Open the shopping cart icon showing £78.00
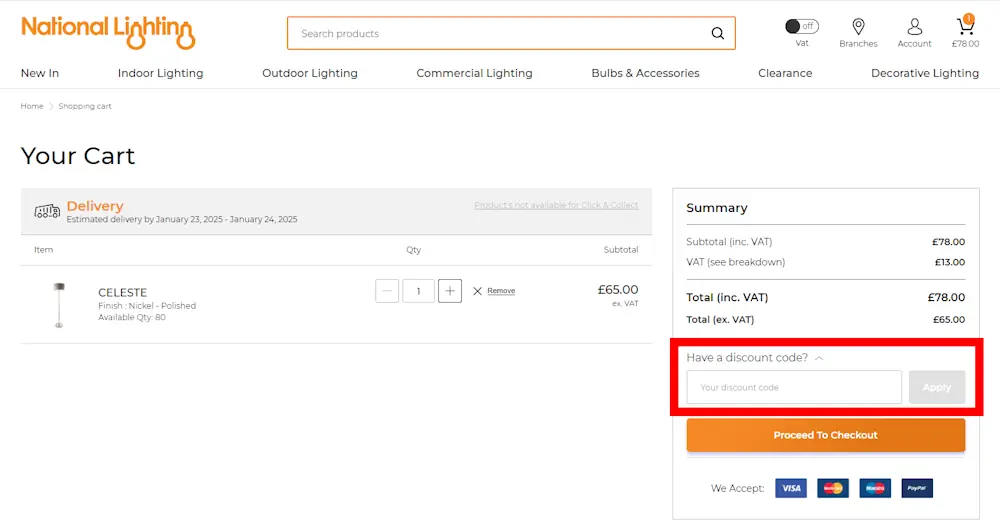 coord(965,26)
